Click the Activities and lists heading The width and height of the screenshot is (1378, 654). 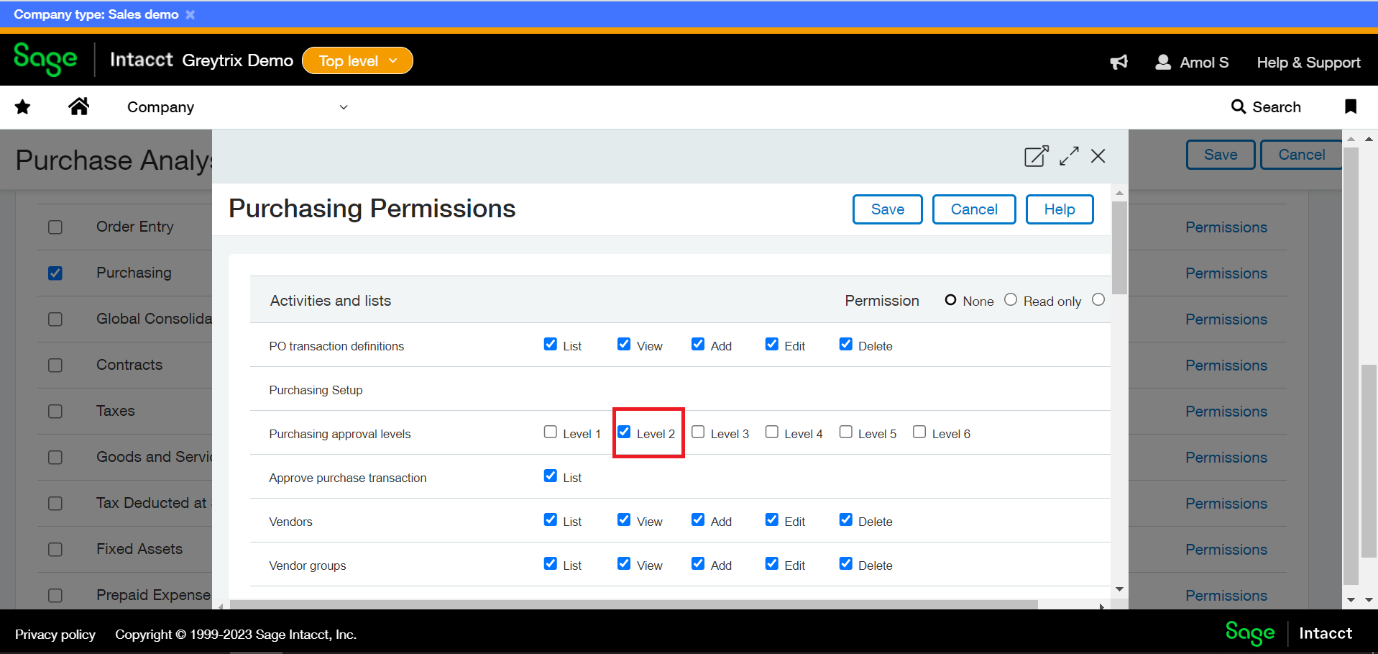pos(330,300)
